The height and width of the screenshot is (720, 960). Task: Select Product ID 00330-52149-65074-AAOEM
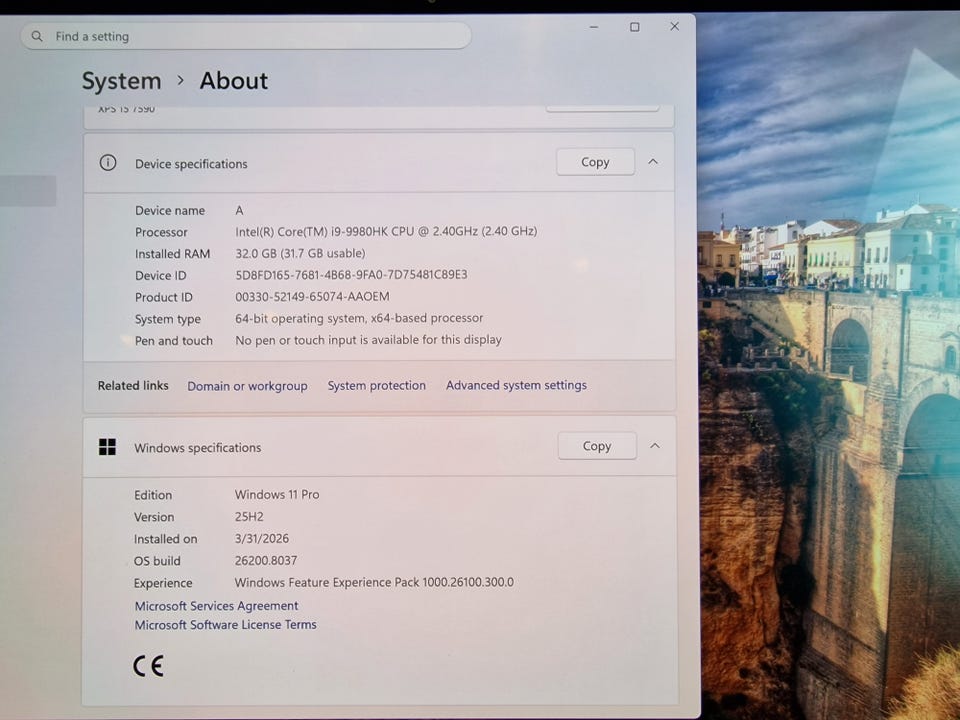[x=312, y=296]
